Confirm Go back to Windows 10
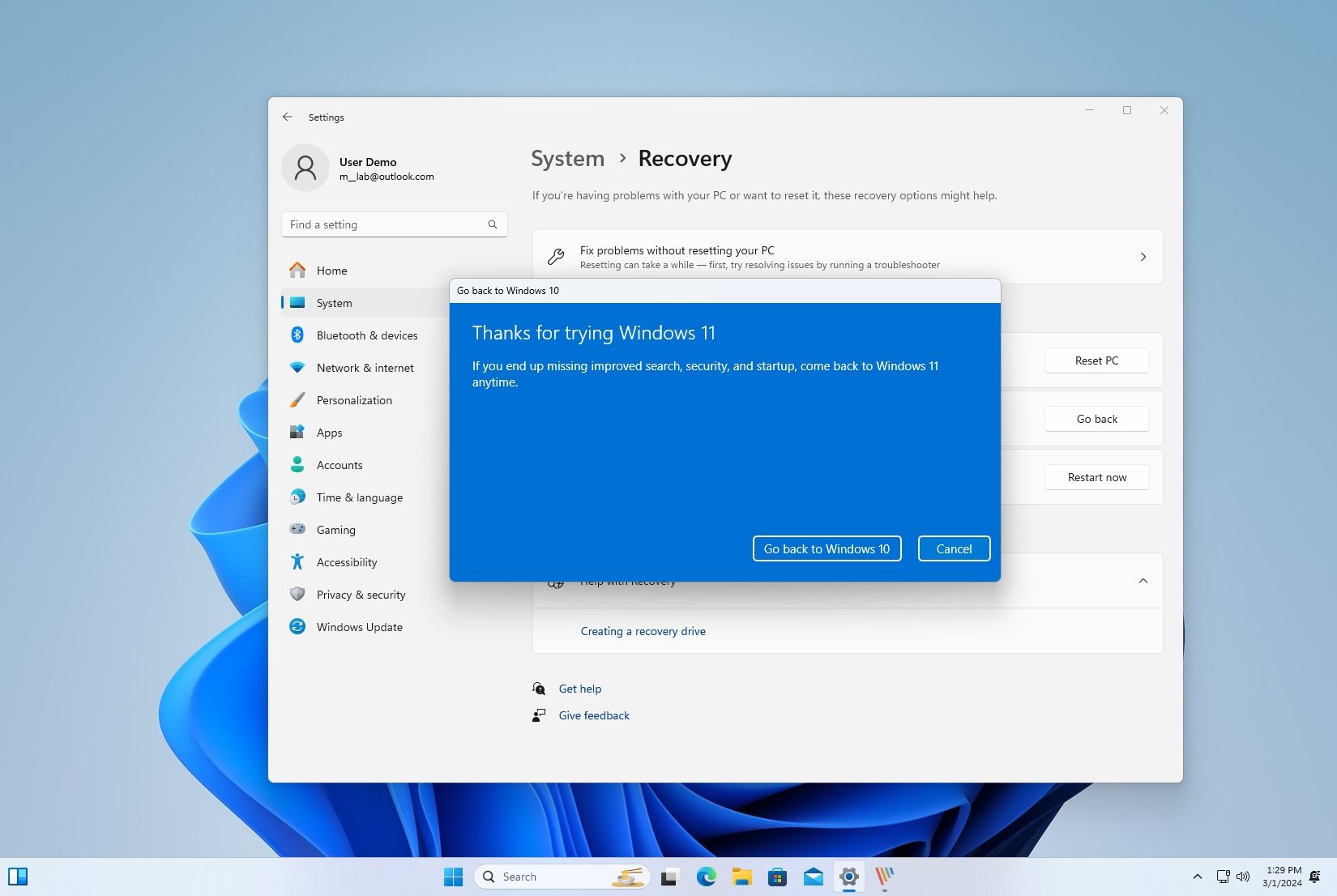Viewport: 1337px width, 896px height. tap(827, 548)
